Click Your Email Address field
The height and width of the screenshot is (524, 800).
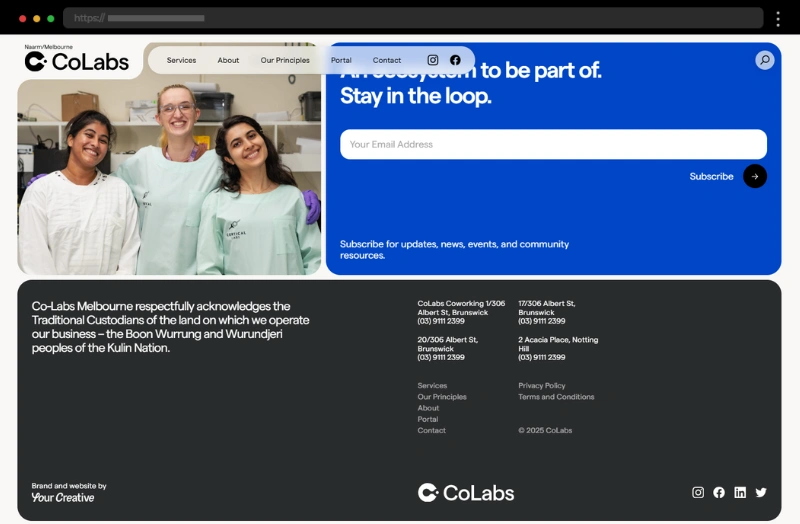point(553,144)
